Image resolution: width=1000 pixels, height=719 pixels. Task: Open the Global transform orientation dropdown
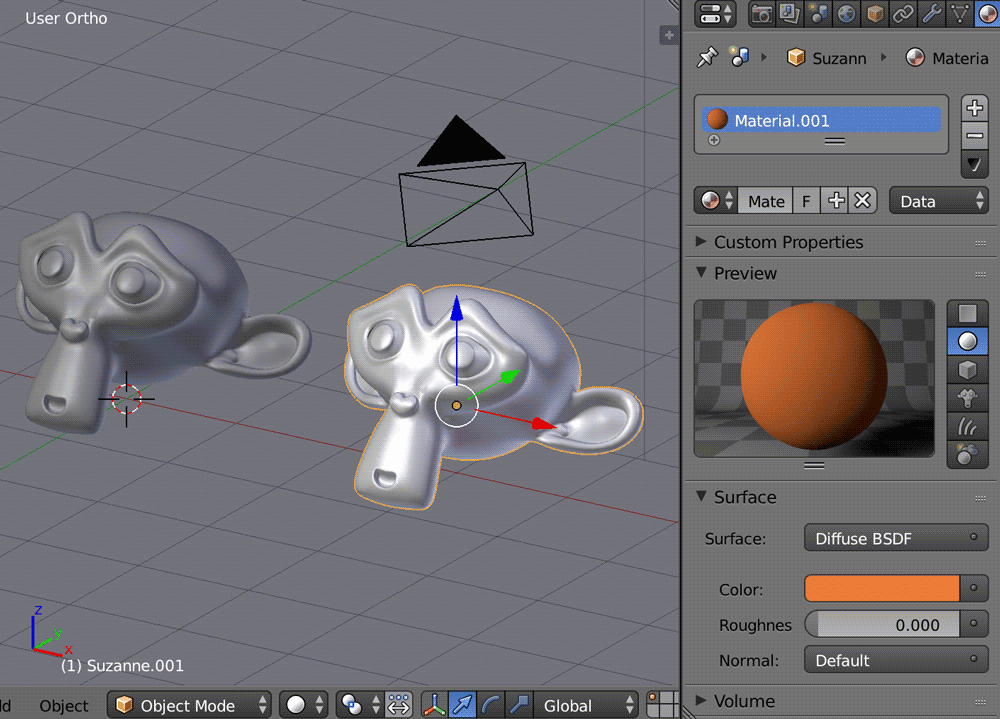tap(585, 705)
